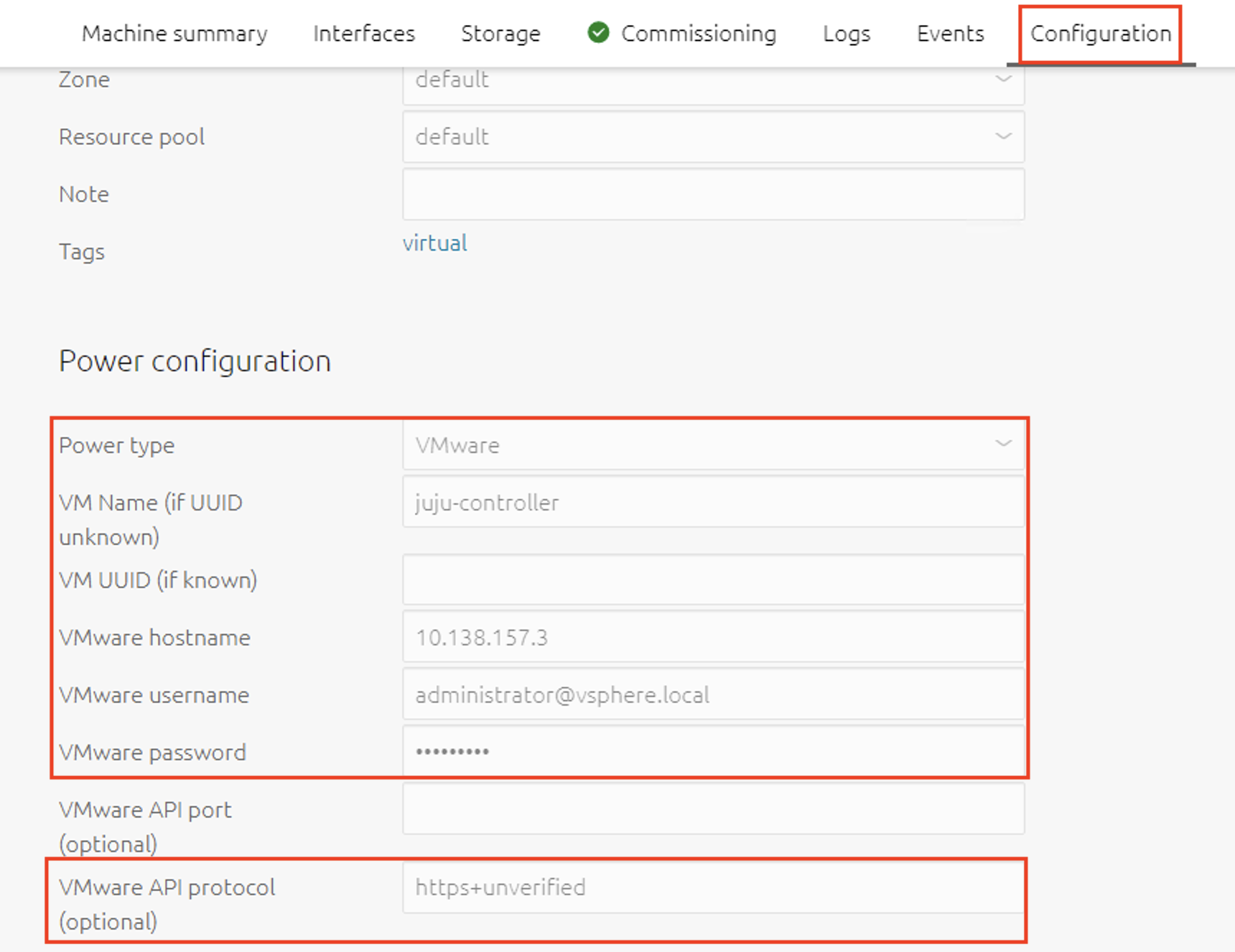Click the Power configuration heading
1235x952 pixels.
(195, 361)
